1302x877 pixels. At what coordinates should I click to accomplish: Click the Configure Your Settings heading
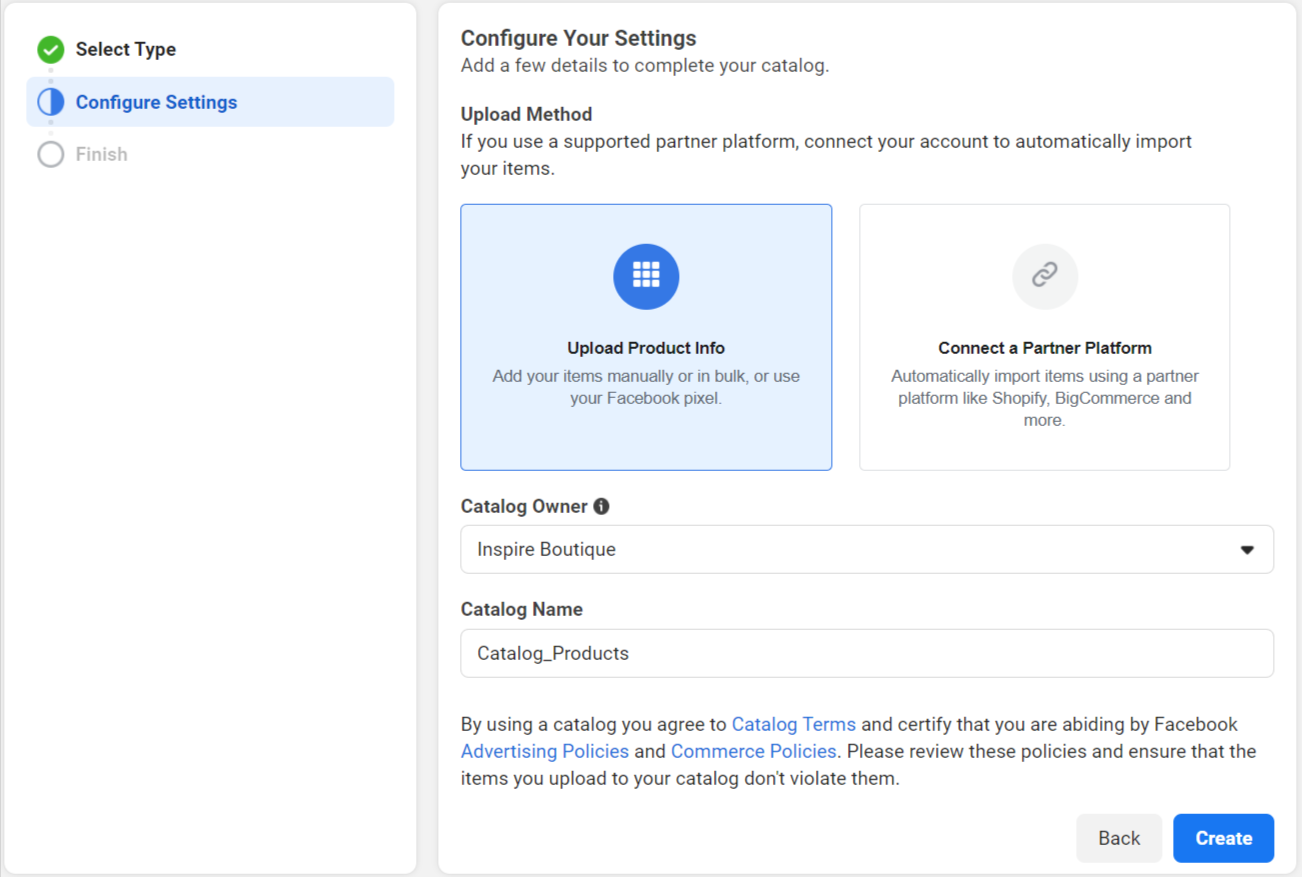pyautogui.click(x=579, y=39)
